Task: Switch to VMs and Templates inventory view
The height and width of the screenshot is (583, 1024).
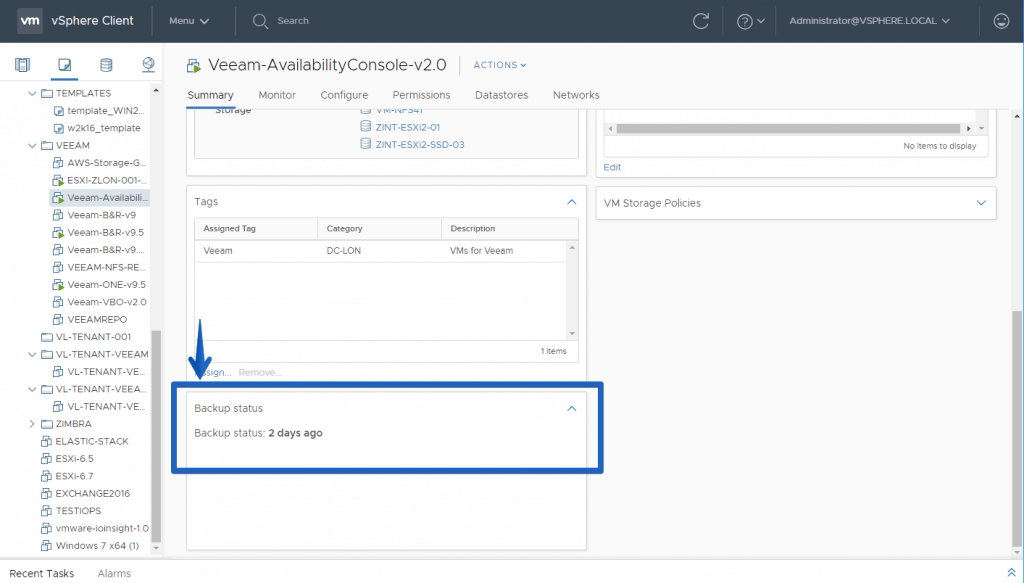Action: (x=64, y=65)
